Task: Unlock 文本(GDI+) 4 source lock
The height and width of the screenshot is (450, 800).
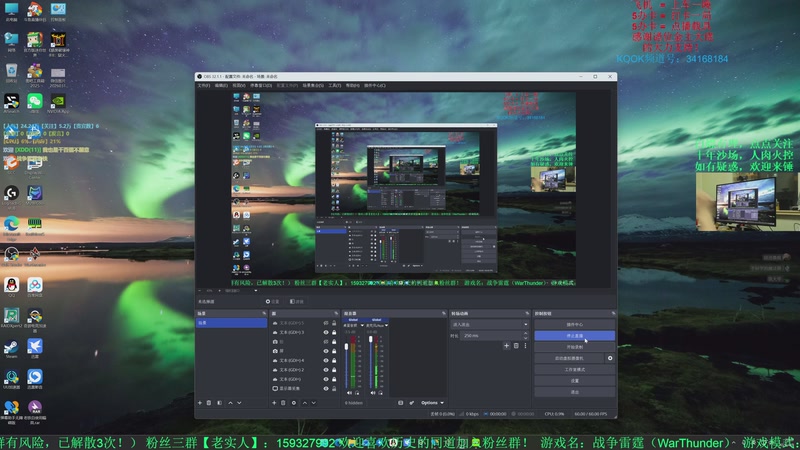Action: click(x=334, y=360)
